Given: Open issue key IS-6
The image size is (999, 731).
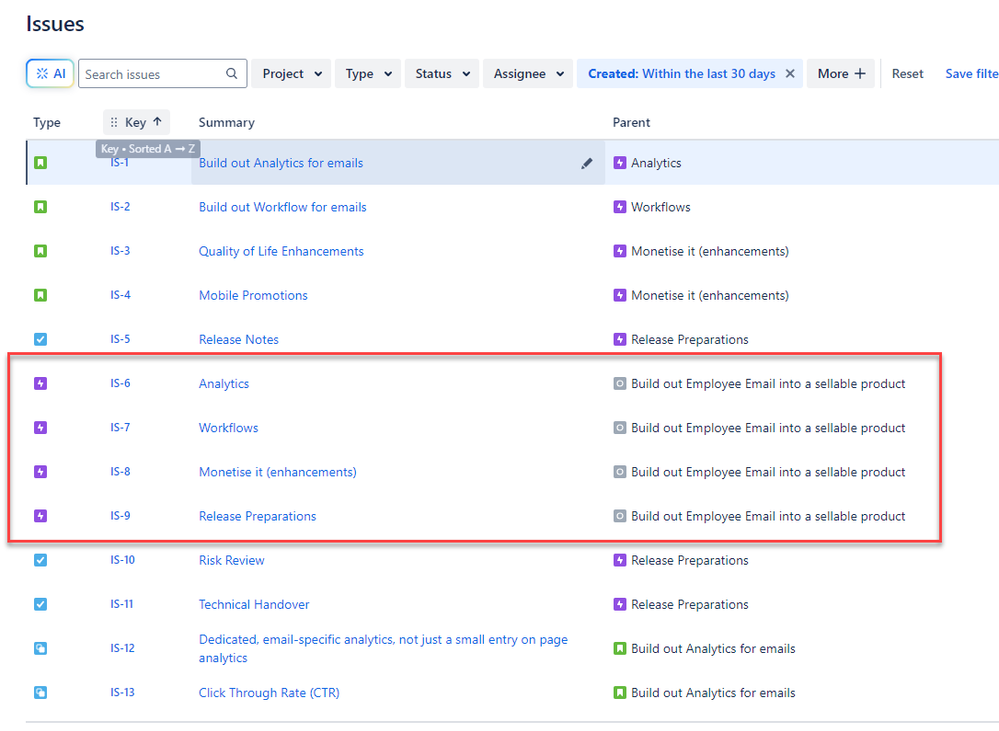Looking at the screenshot, I should pyautogui.click(x=120, y=383).
